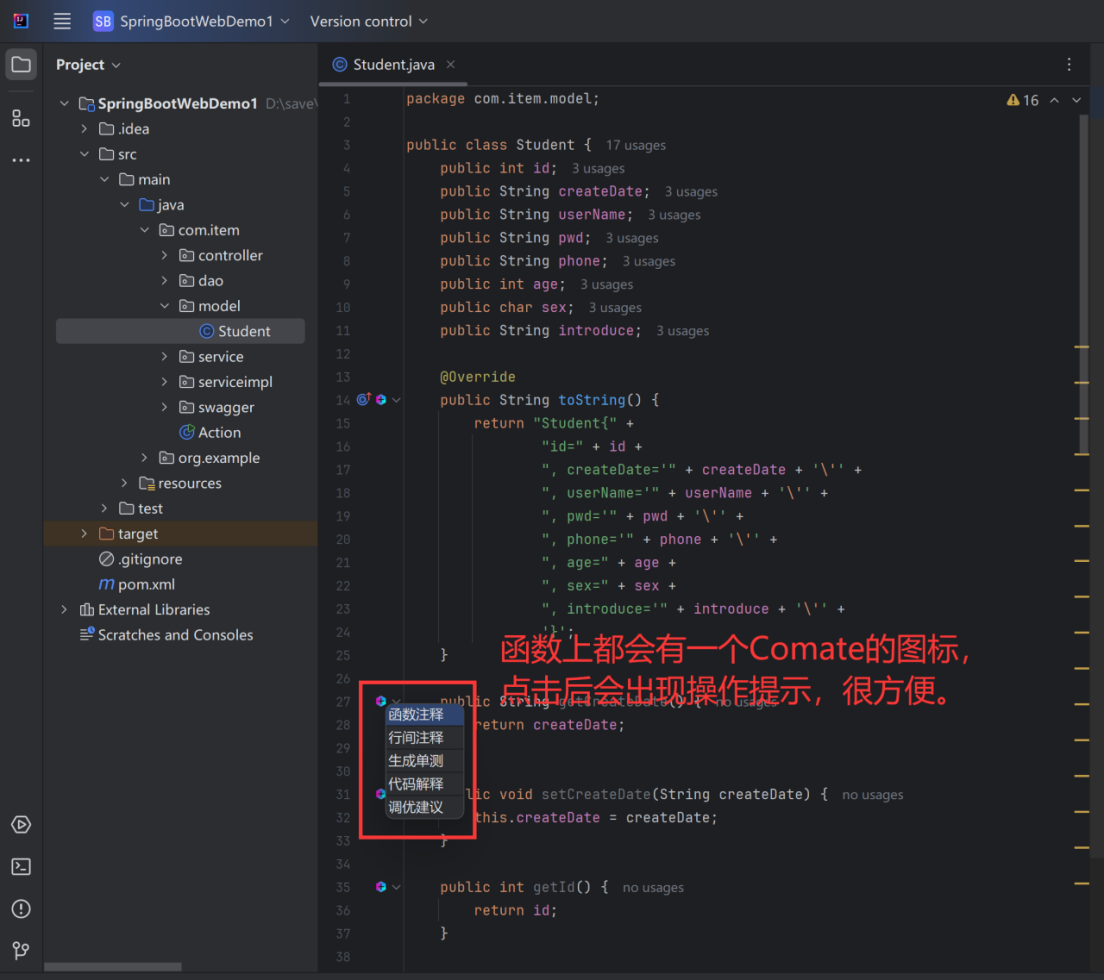Expand External Libraries node
Viewport: 1104px width, 980px height.
click(x=64, y=610)
